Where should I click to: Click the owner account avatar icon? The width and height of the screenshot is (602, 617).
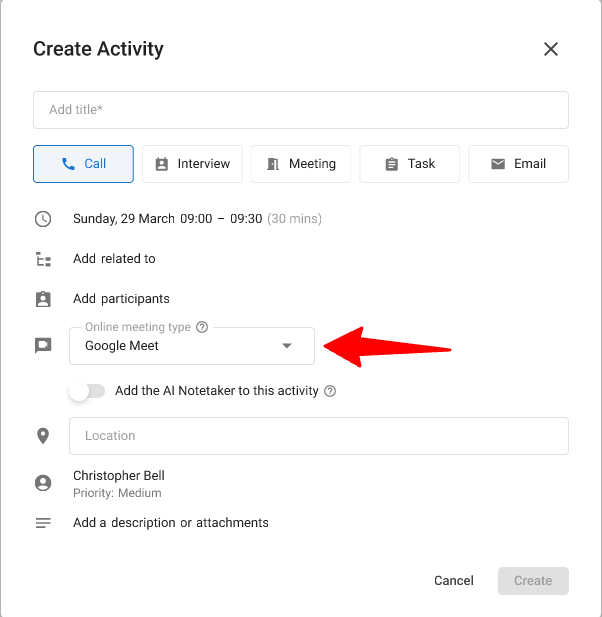point(43,483)
